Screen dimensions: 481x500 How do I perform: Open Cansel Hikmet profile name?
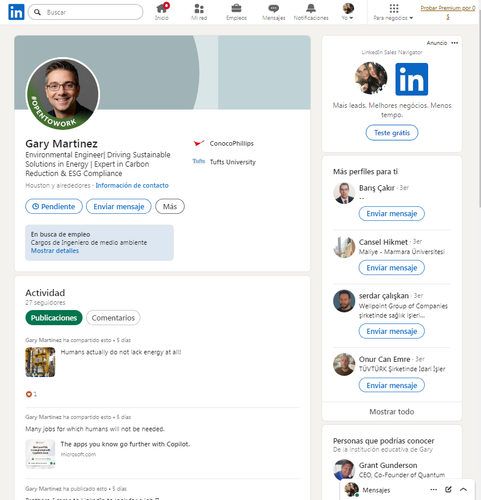coord(383,242)
